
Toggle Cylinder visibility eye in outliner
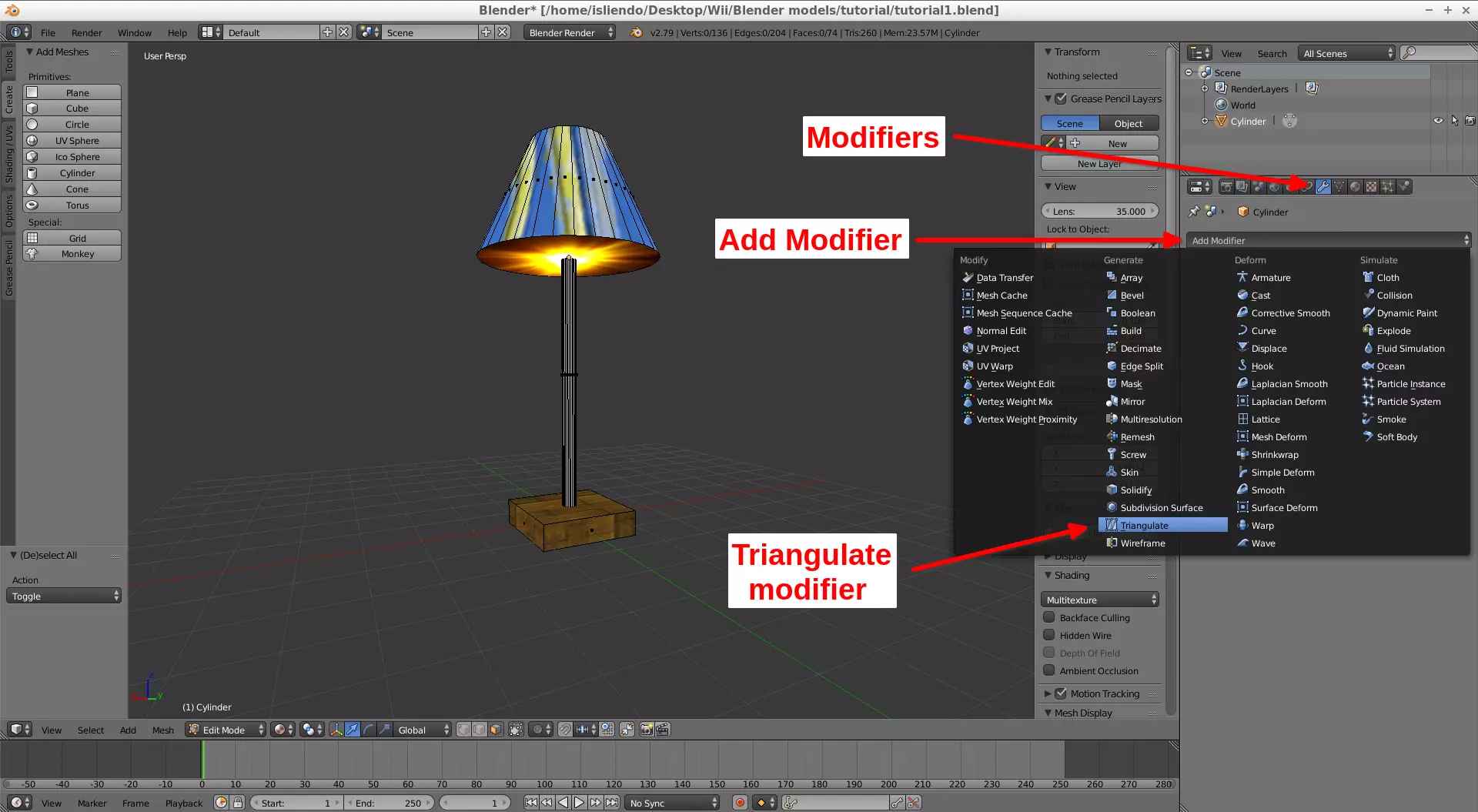[1438, 121]
